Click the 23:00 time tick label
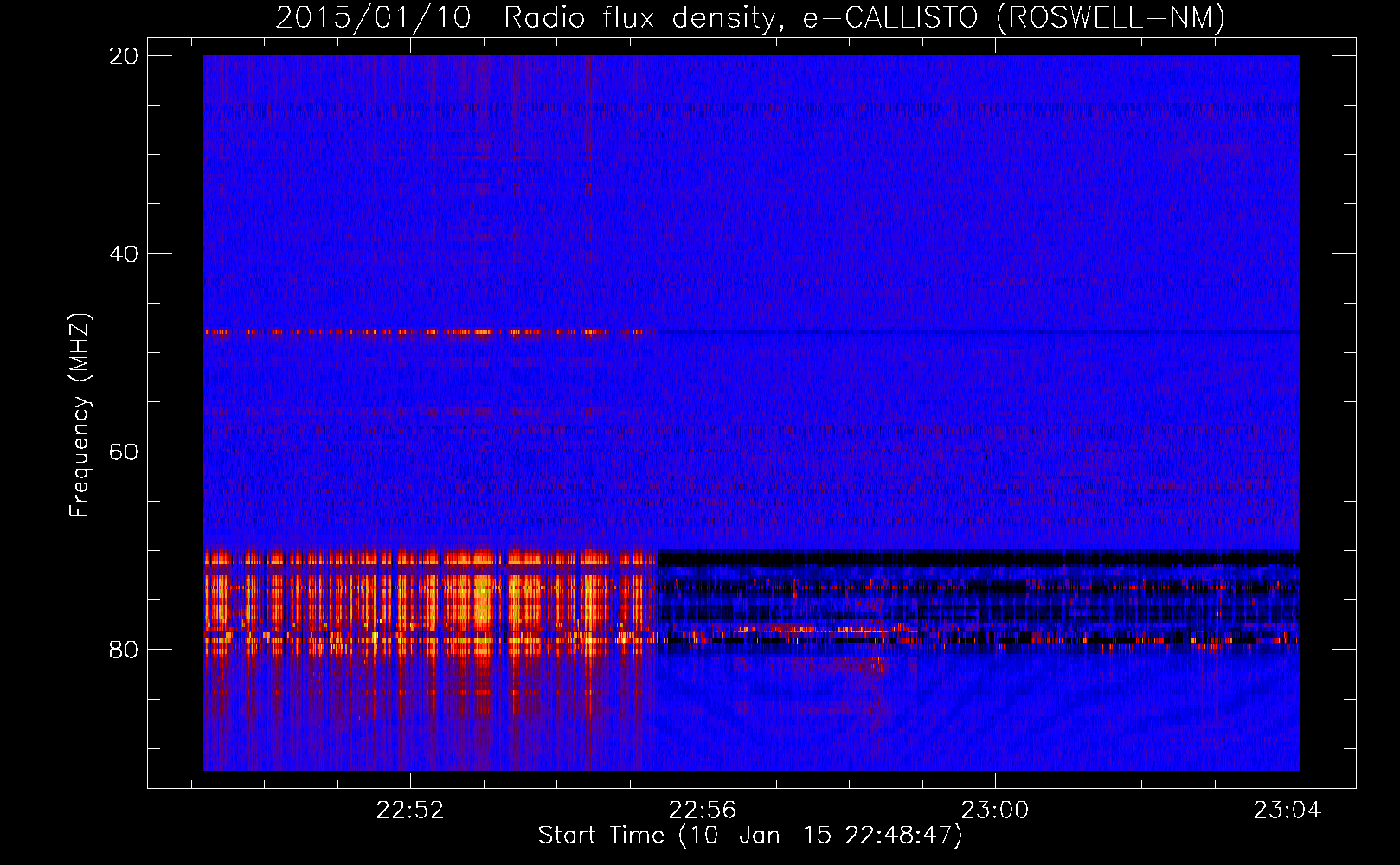 click(995, 810)
